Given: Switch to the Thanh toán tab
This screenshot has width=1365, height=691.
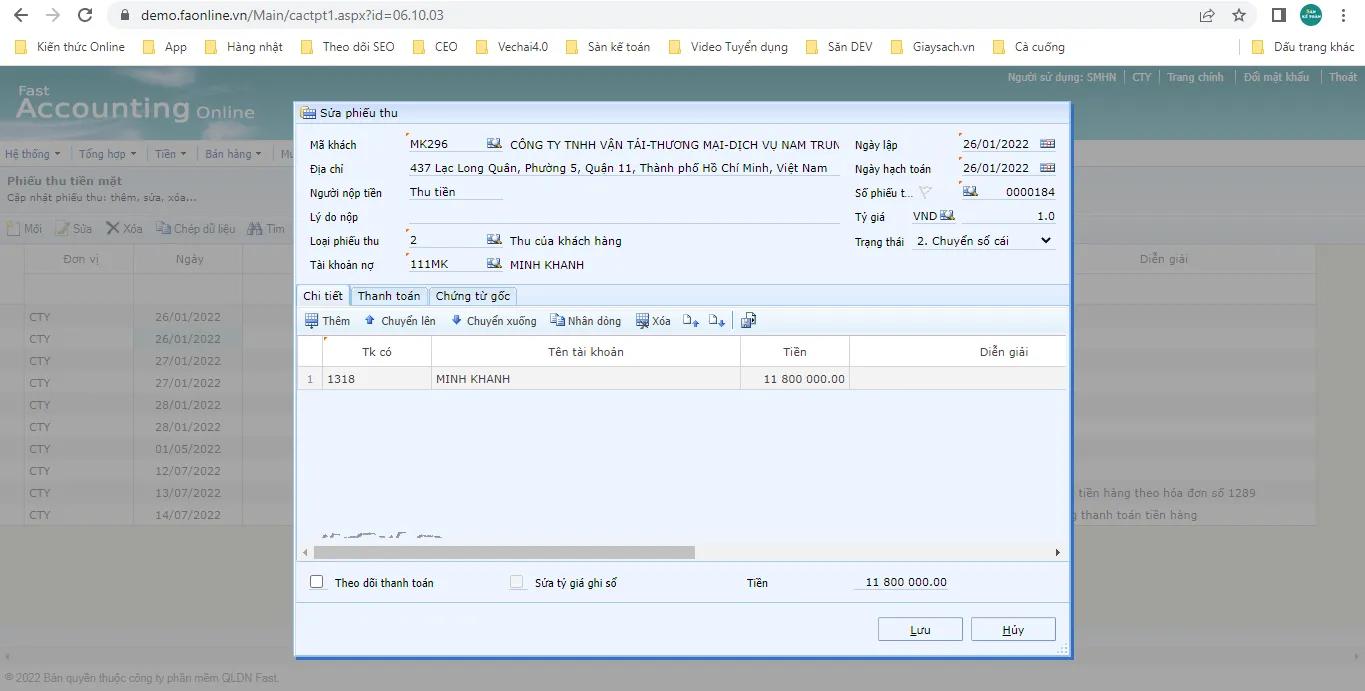Looking at the screenshot, I should 389,296.
